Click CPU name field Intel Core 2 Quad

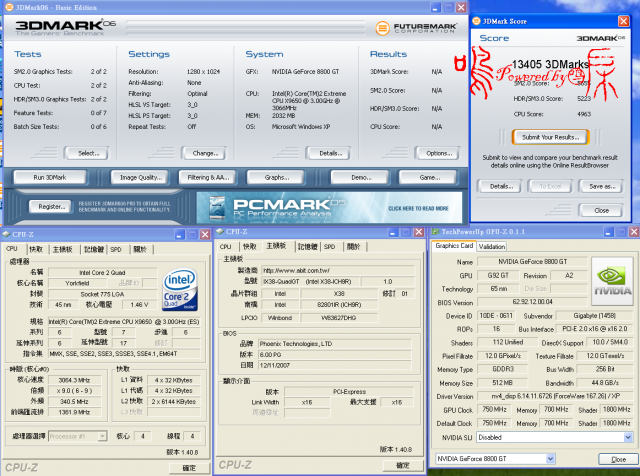[102, 272]
